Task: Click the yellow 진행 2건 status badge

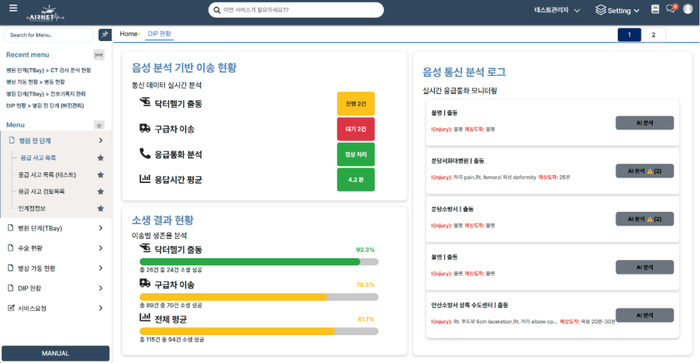Action: [356, 104]
